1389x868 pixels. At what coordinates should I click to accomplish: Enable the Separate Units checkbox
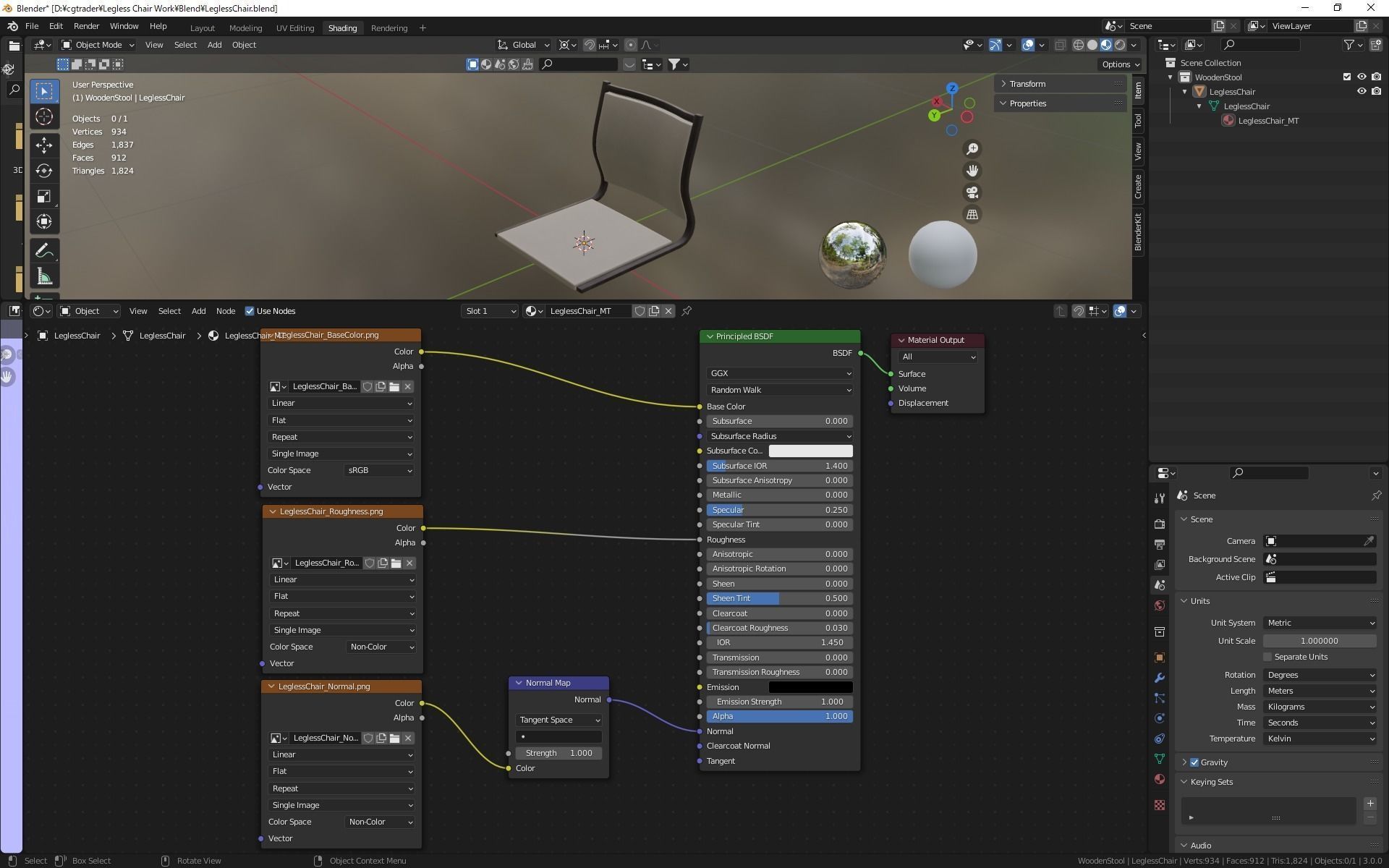pos(1267,657)
